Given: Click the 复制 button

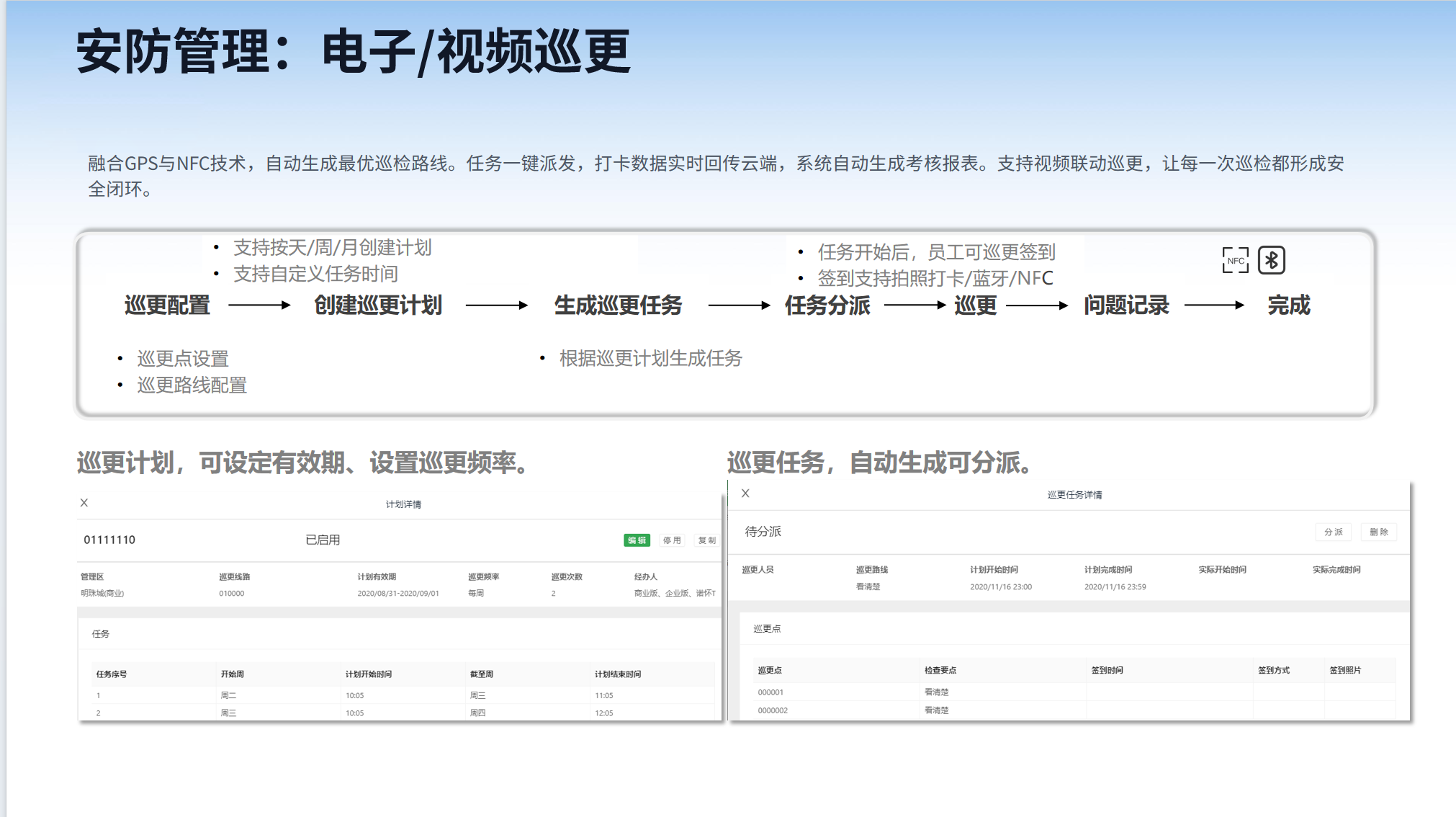Looking at the screenshot, I should click(x=706, y=540).
